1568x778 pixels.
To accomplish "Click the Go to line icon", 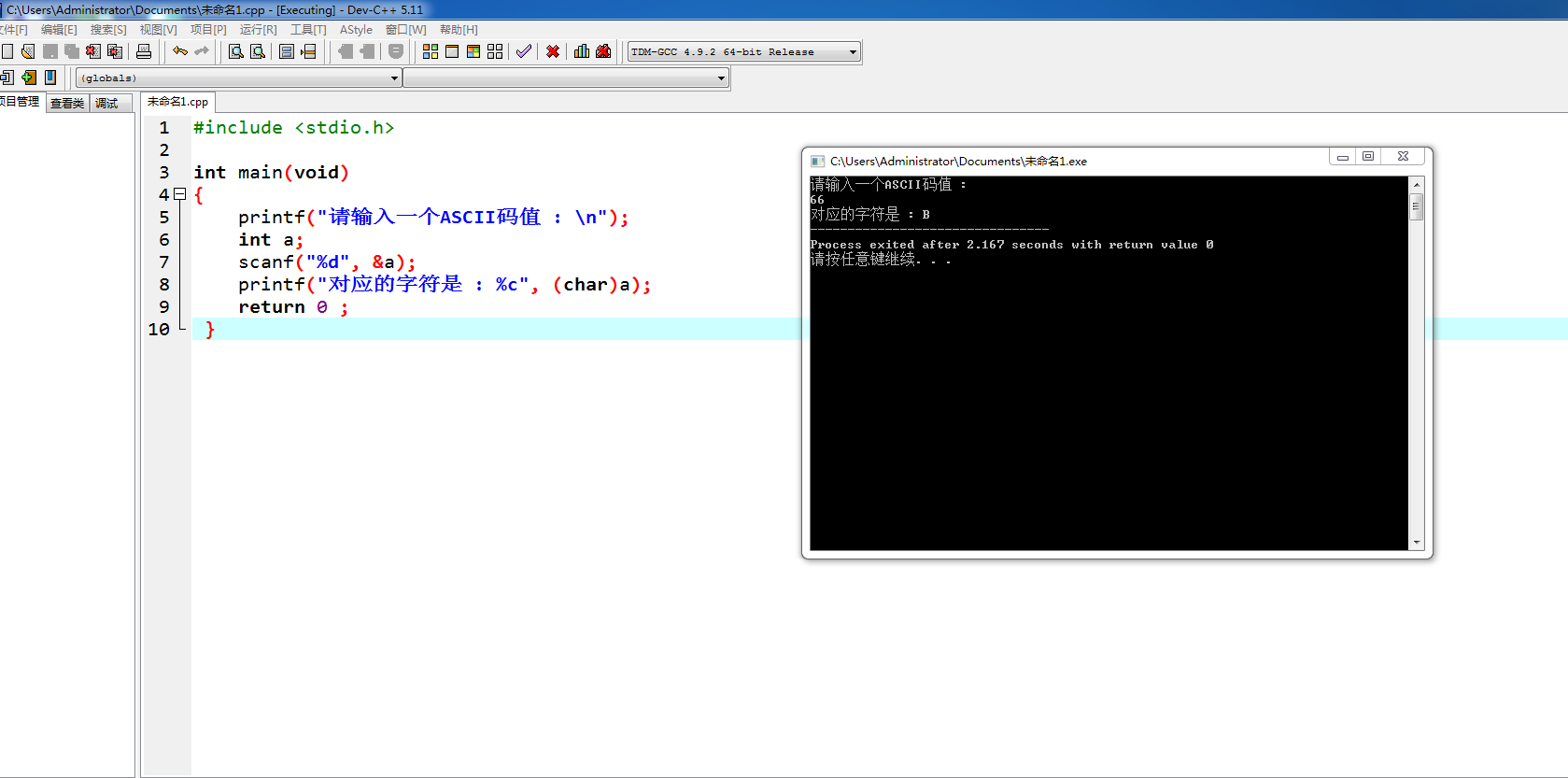I will click(308, 51).
